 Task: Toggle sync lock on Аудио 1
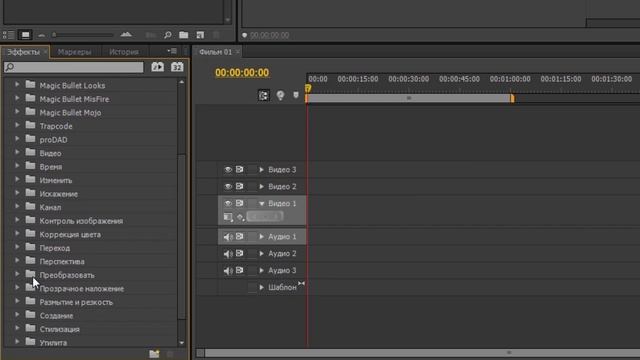tap(240, 236)
